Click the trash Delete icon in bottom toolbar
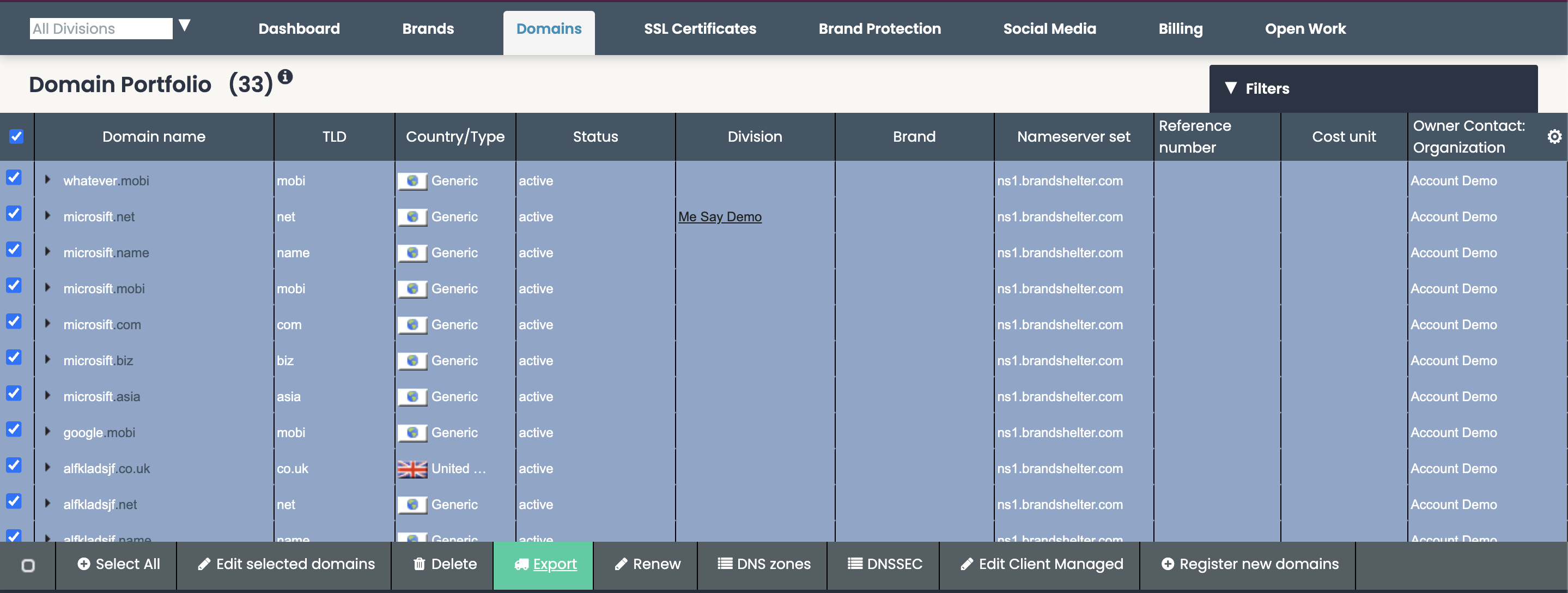The height and width of the screenshot is (593, 1568). pyautogui.click(x=419, y=564)
